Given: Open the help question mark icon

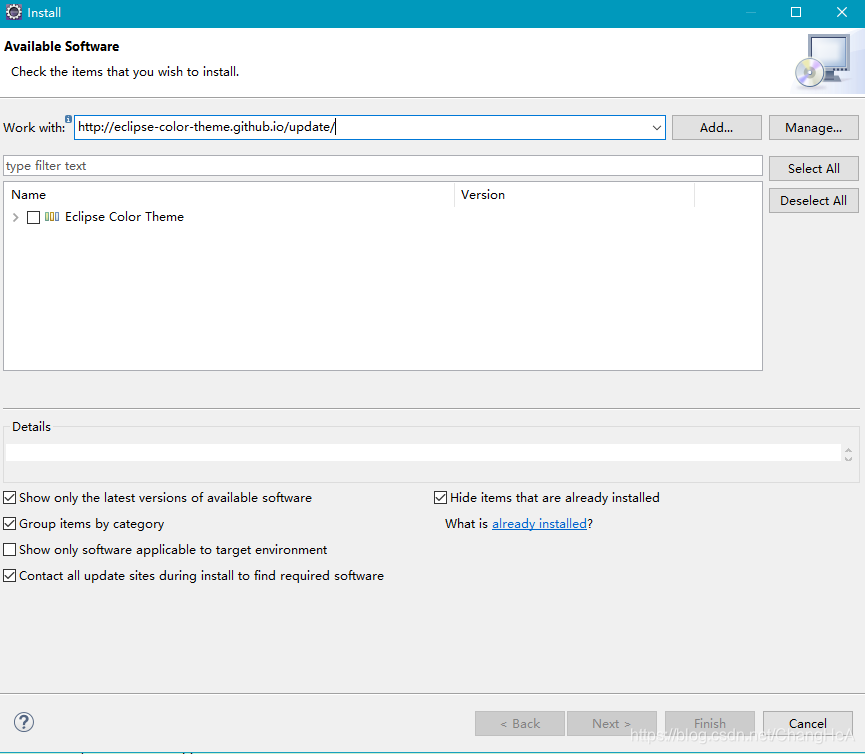Looking at the screenshot, I should tap(24, 722).
